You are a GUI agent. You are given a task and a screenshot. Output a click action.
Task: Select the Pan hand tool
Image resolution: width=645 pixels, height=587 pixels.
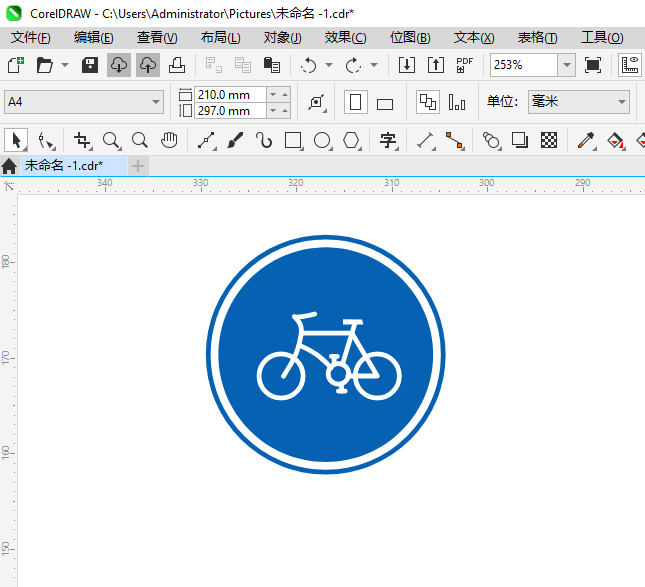(x=169, y=141)
